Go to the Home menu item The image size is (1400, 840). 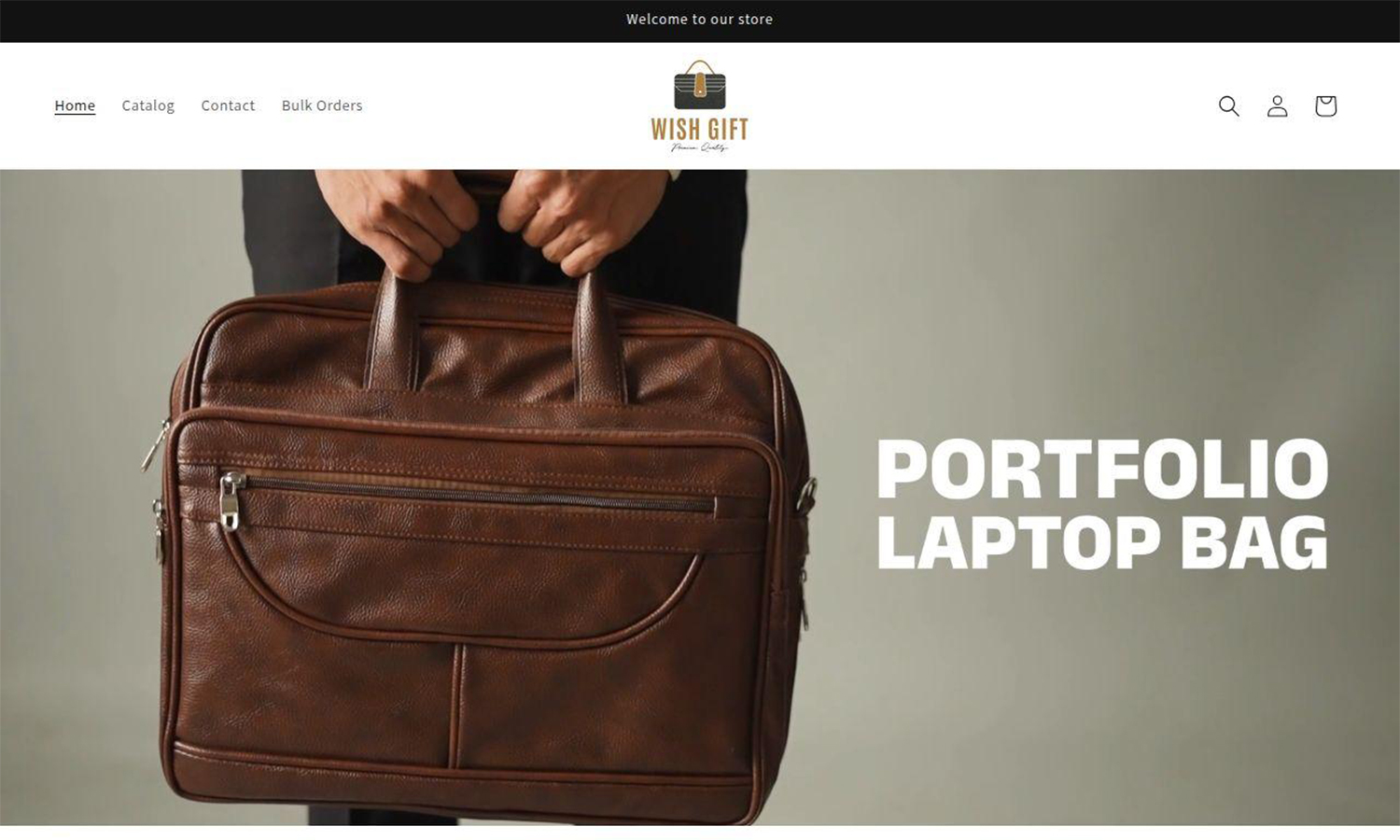pyautogui.click(x=75, y=105)
